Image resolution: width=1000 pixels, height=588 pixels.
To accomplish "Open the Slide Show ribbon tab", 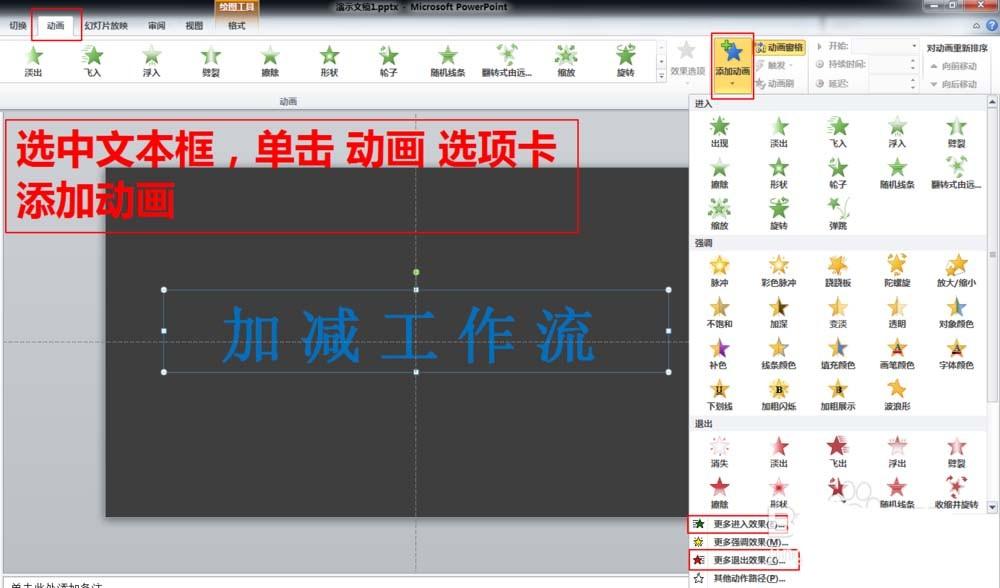I will click(x=106, y=26).
